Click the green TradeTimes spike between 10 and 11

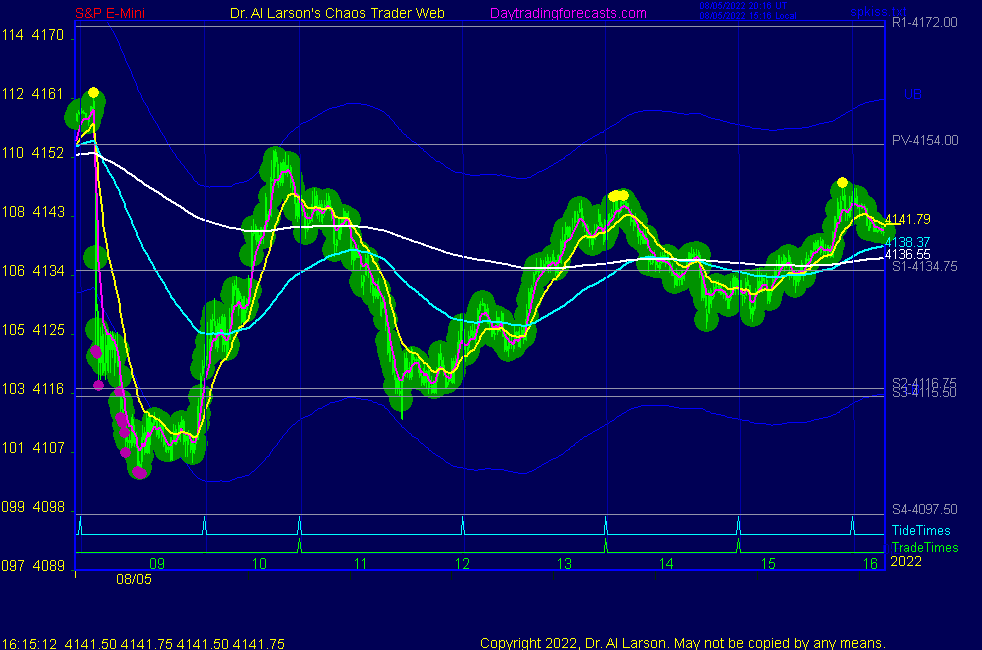pos(299,545)
